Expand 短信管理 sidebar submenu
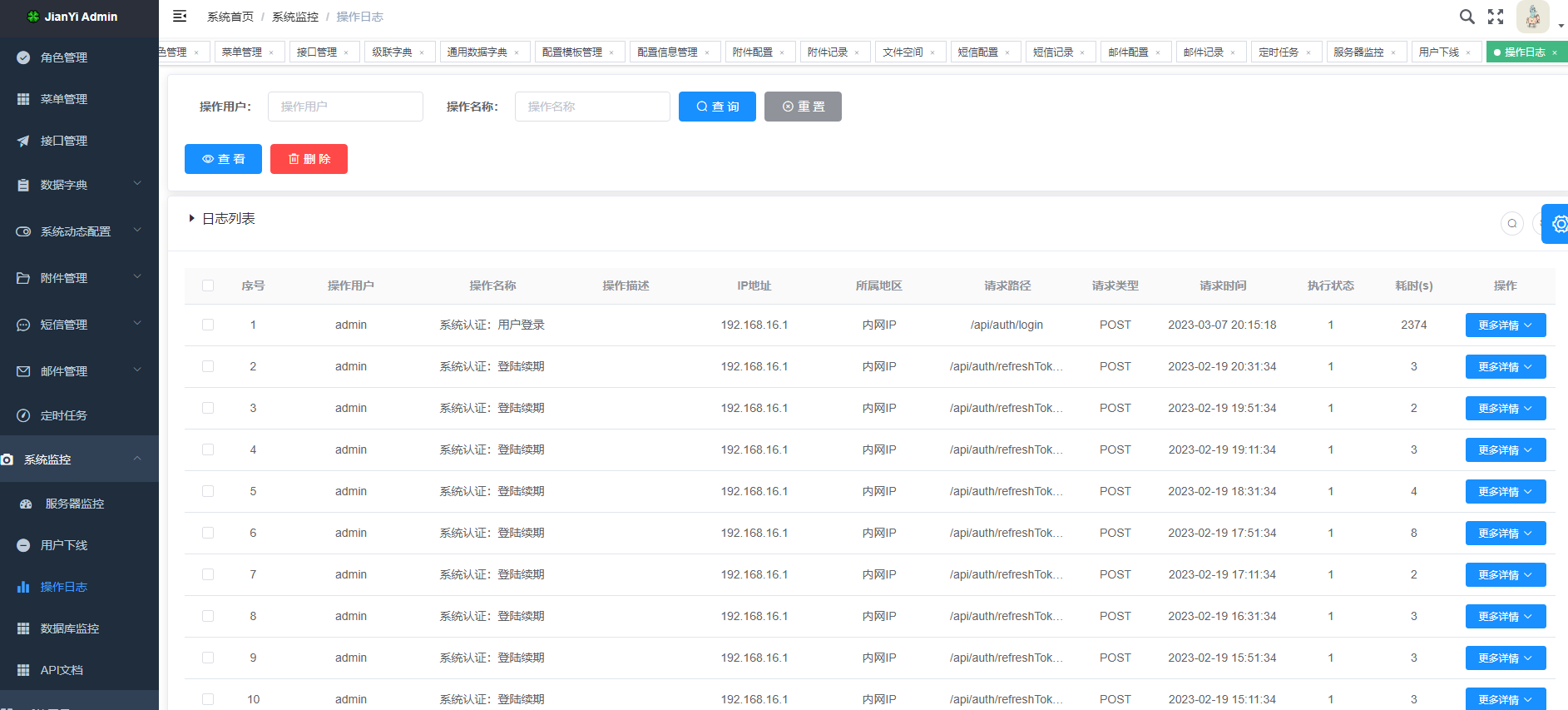This screenshot has width=1568, height=710. pyautogui.click(x=79, y=325)
